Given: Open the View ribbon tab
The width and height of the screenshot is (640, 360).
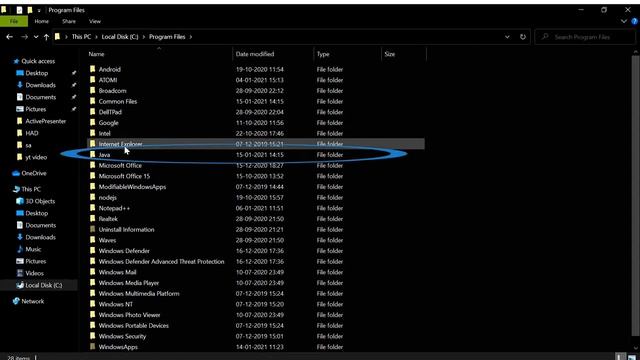Looking at the screenshot, I should pos(95,21).
